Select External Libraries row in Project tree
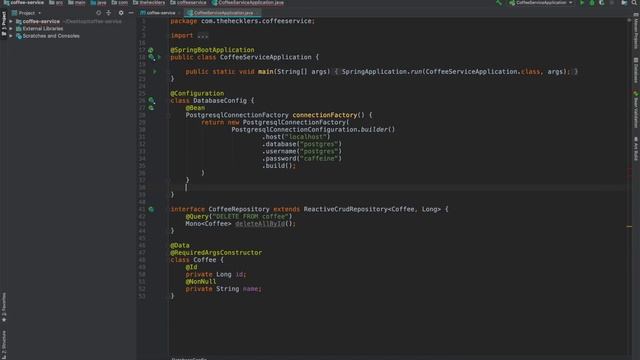640x360 pixels. coord(68,29)
